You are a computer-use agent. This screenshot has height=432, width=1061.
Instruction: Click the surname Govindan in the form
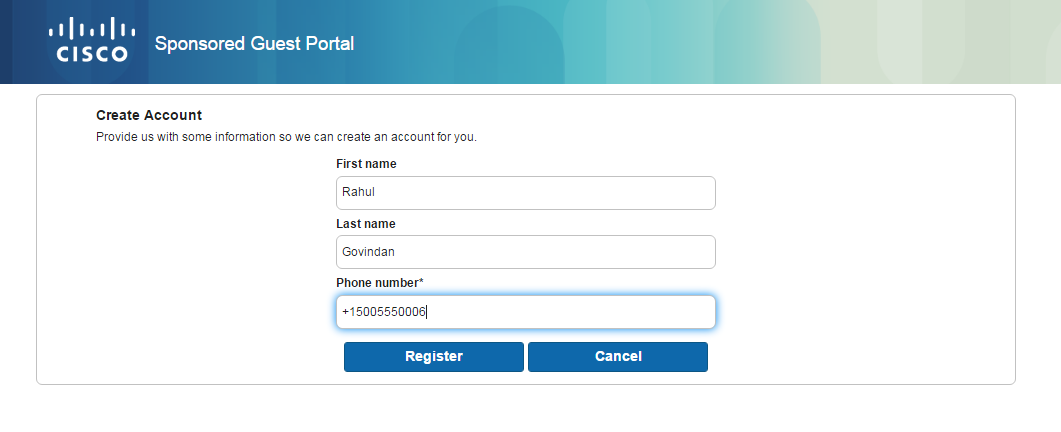click(367, 252)
